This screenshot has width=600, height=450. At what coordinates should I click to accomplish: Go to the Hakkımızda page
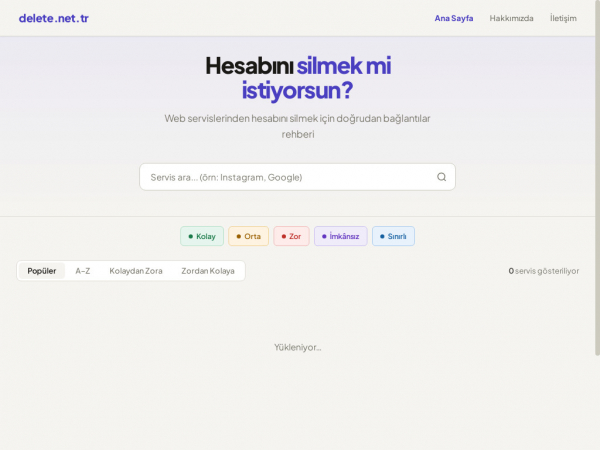(x=511, y=18)
